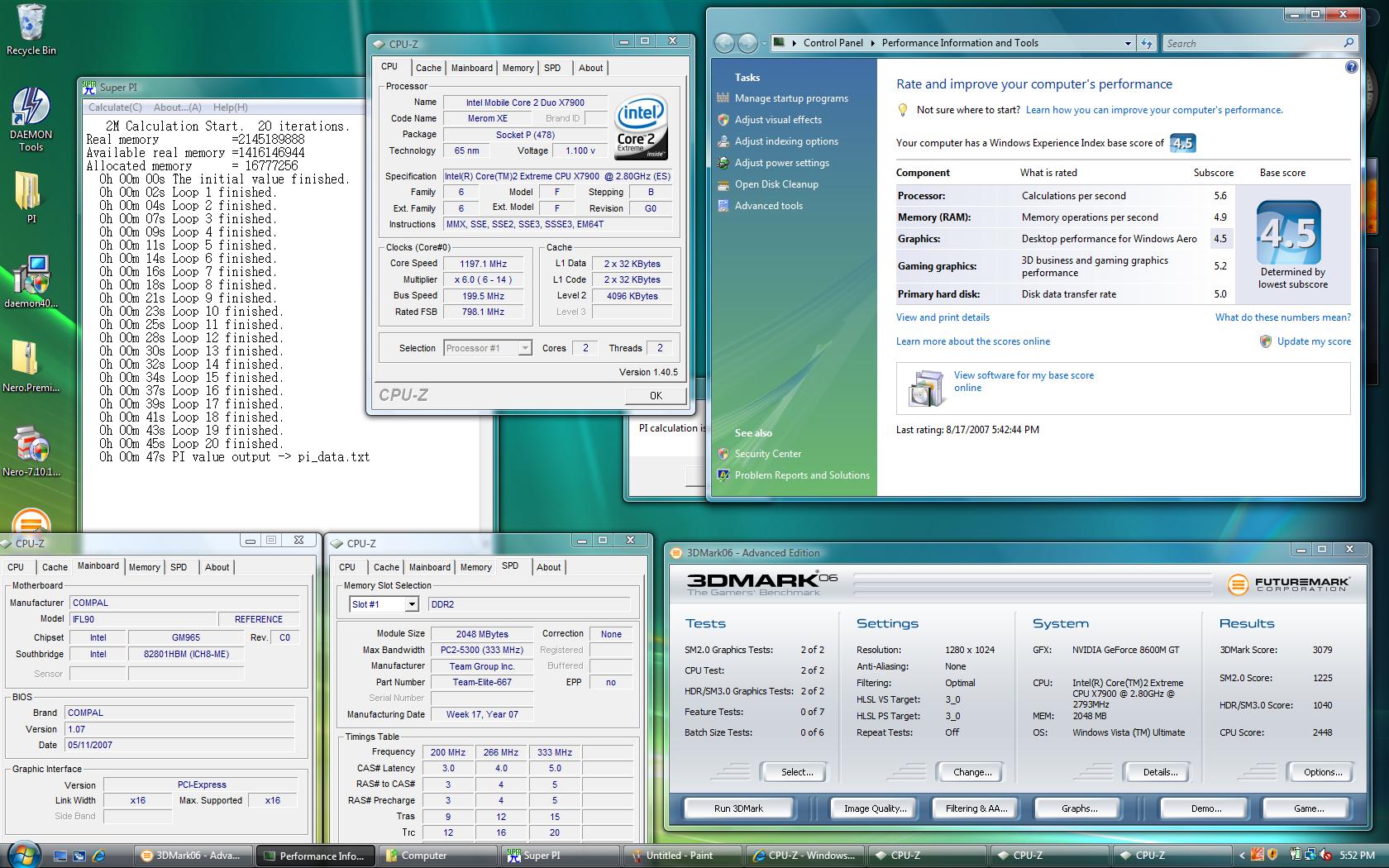Open Learn more about the scores online
1389x868 pixels.
click(x=973, y=341)
